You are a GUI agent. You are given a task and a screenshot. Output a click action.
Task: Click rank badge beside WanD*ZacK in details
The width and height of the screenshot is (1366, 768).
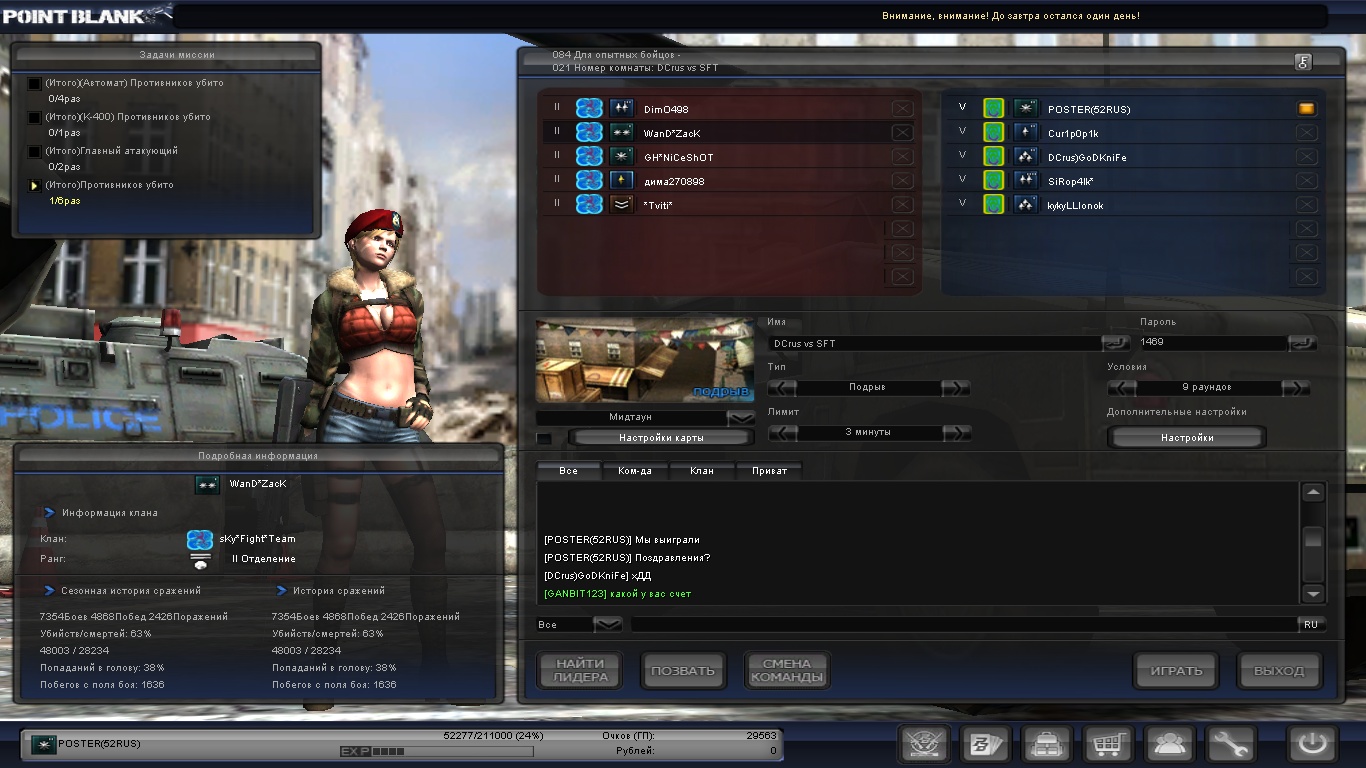point(207,484)
